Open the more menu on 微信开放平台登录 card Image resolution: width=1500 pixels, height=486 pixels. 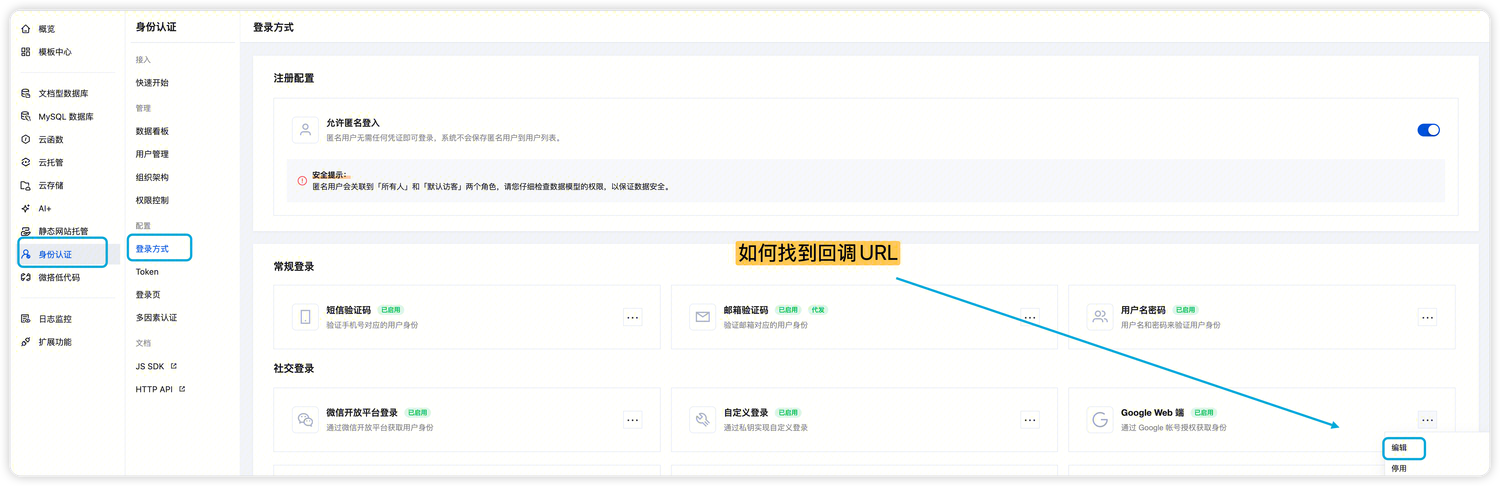tap(632, 420)
